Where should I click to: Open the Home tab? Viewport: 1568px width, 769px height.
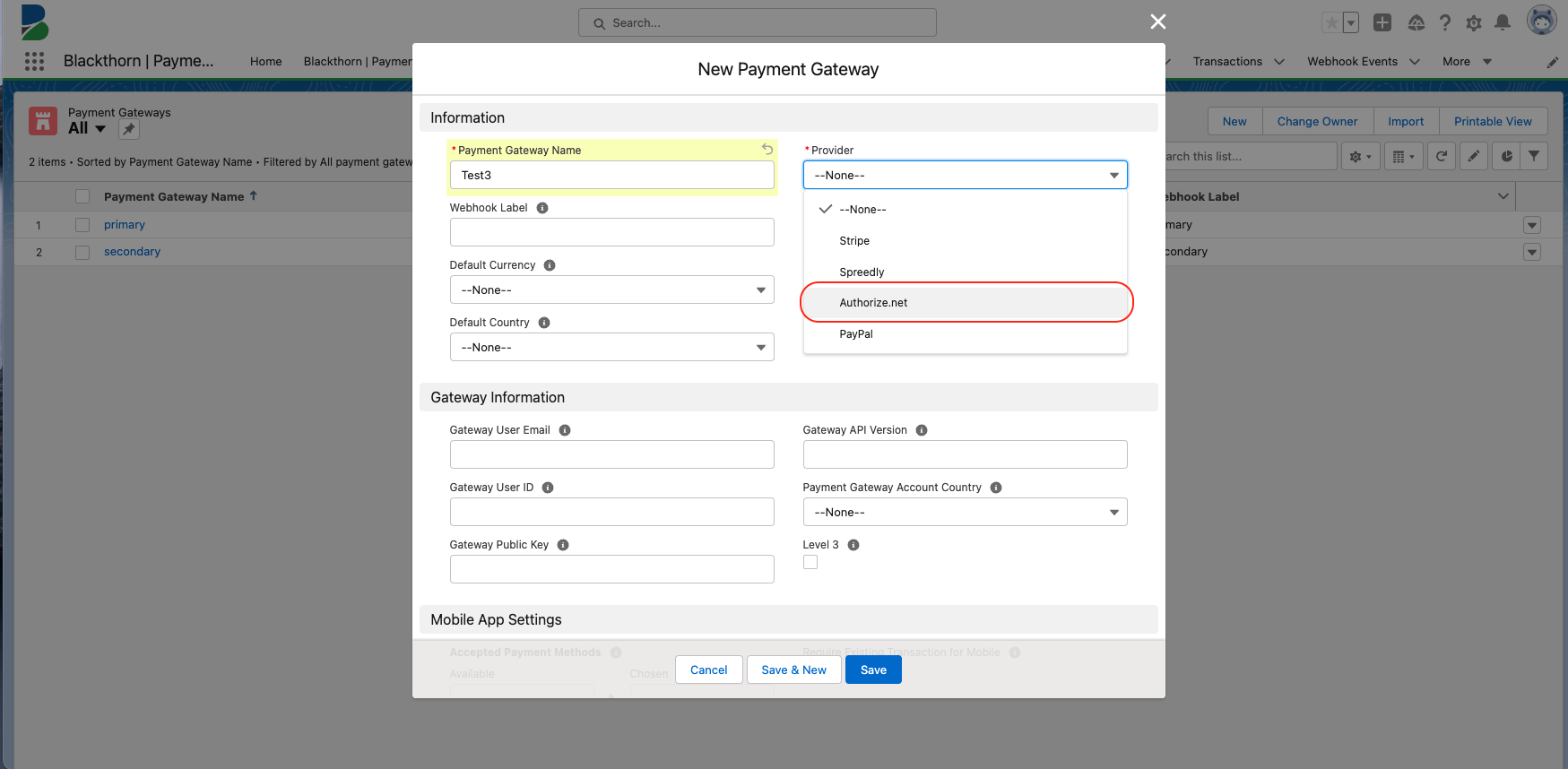click(266, 61)
